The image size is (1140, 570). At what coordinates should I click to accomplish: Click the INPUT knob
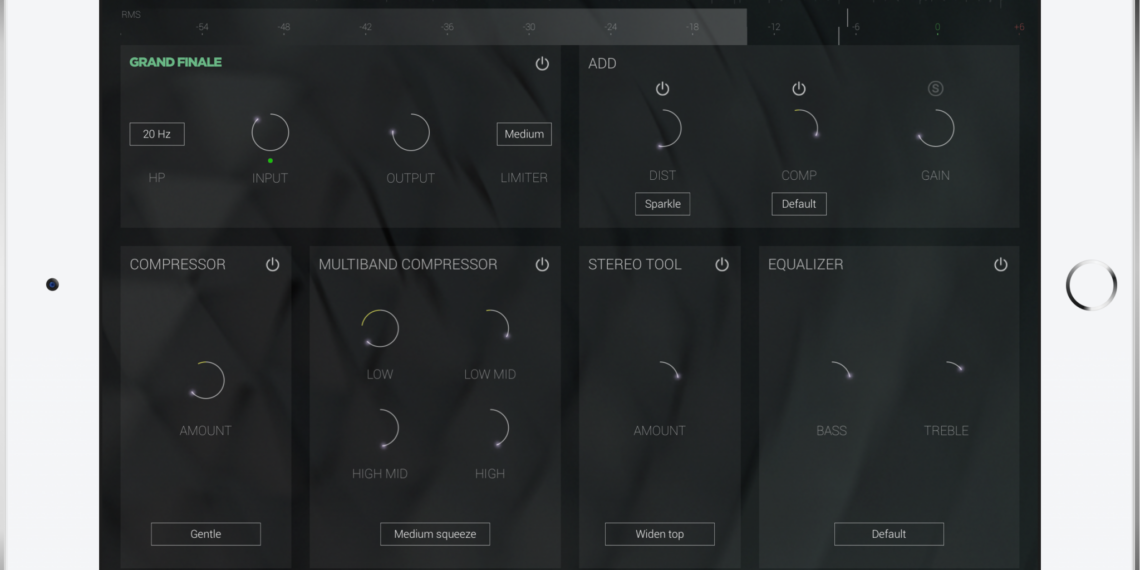pos(270,132)
